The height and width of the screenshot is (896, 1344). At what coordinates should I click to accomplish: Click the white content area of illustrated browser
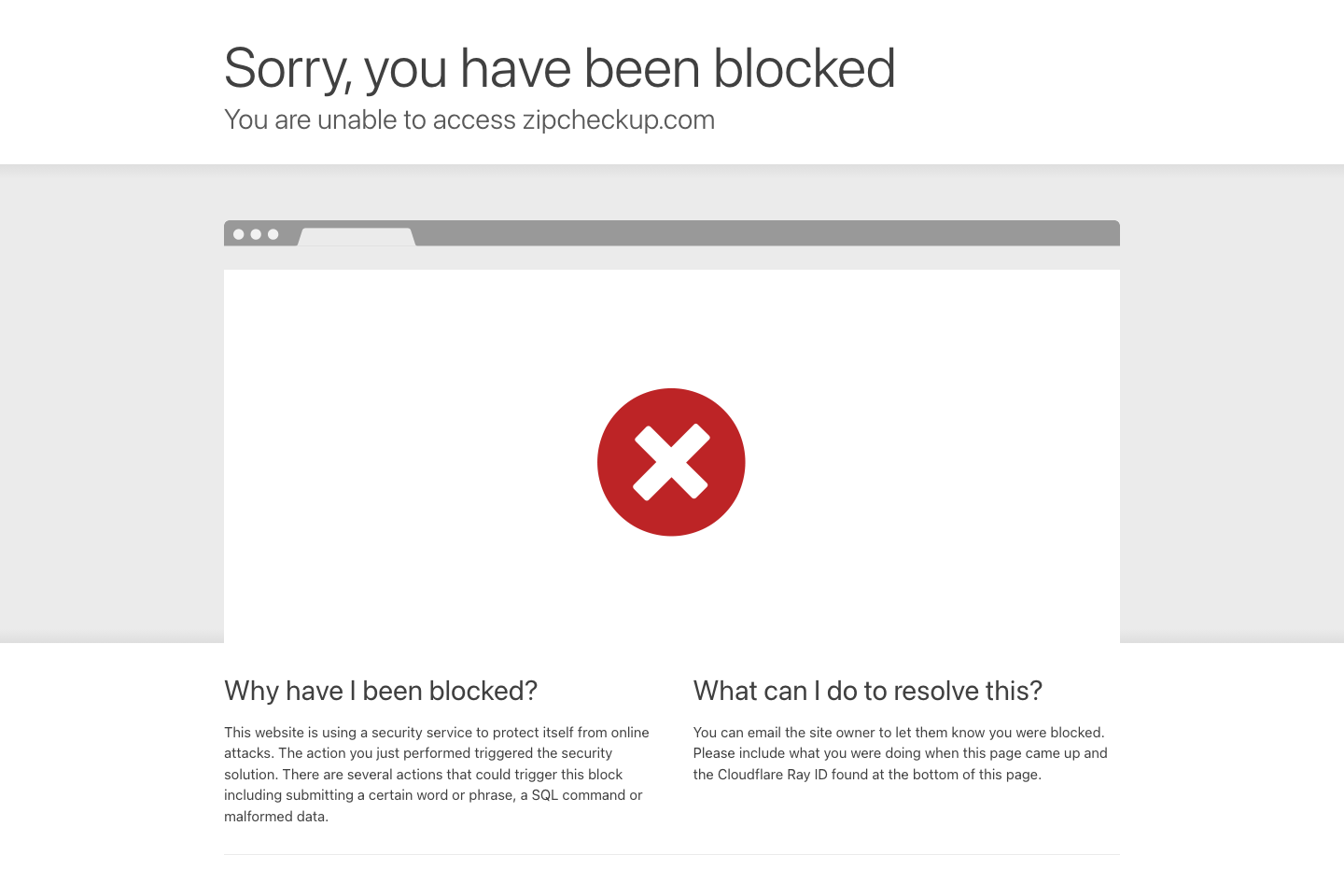pyautogui.click(x=672, y=456)
